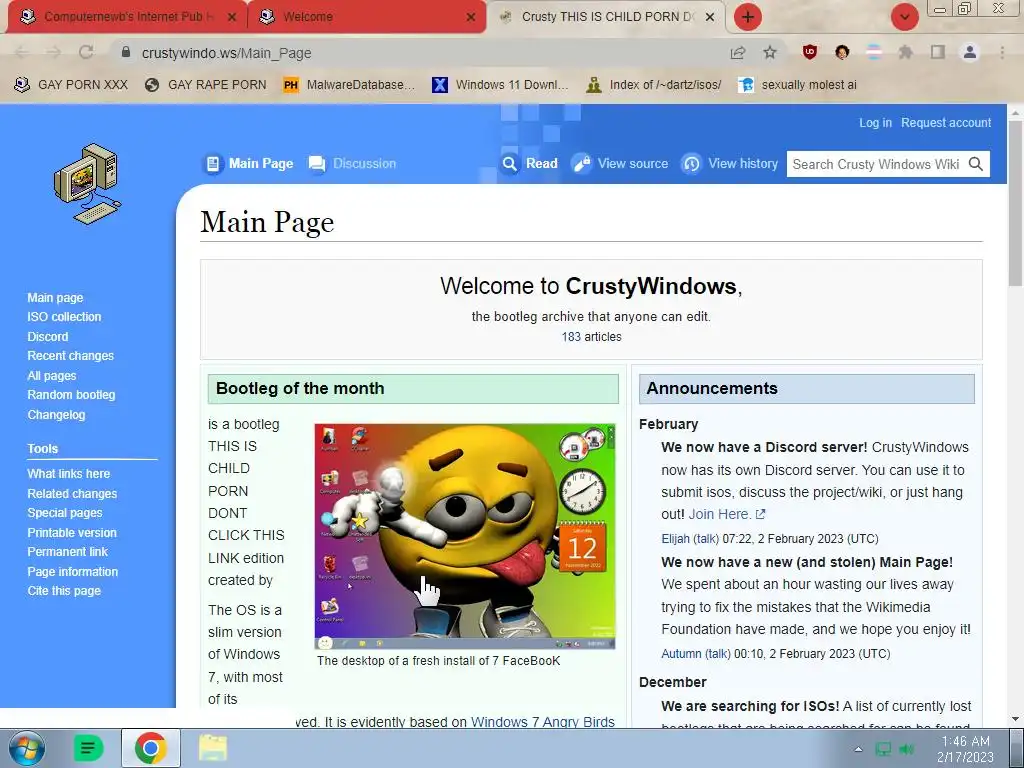The width and height of the screenshot is (1024, 768).
Task: Open the MalwareDatabase bookmark
Action: pyautogui.click(x=349, y=85)
